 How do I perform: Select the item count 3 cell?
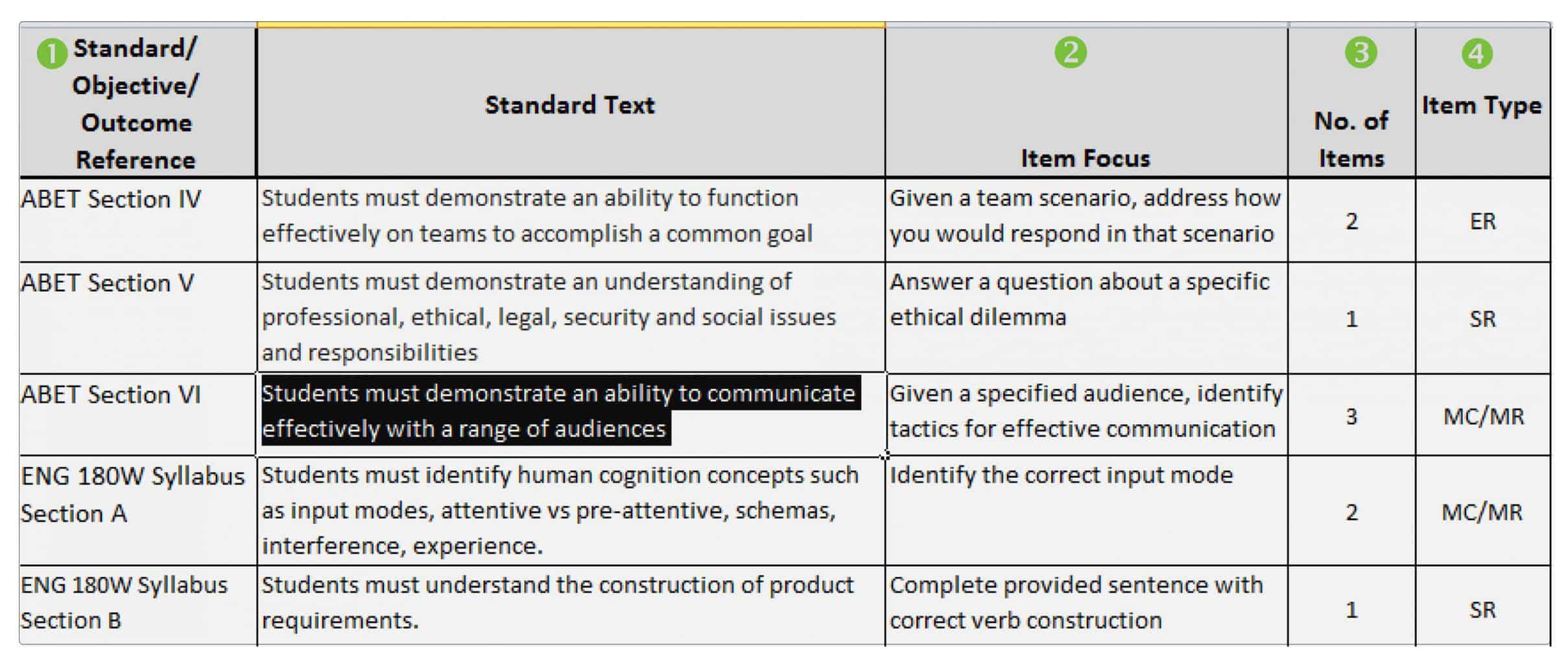(x=1351, y=414)
